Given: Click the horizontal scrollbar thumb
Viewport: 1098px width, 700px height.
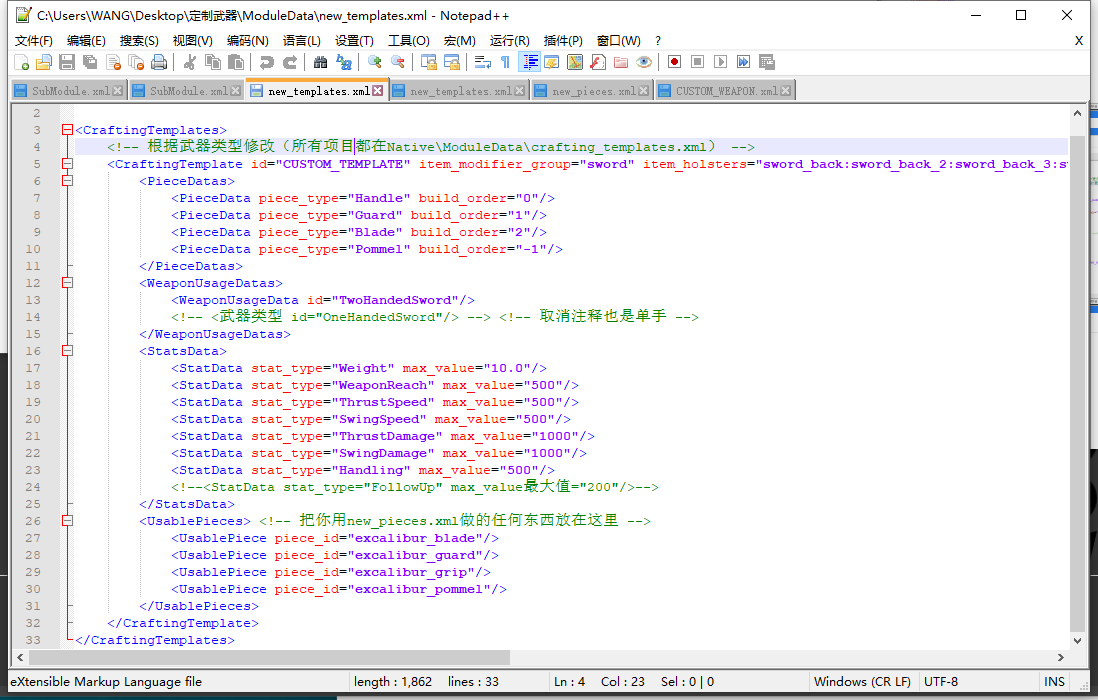Looking at the screenshot, I should pyautogui.click(x=269, y=657).
